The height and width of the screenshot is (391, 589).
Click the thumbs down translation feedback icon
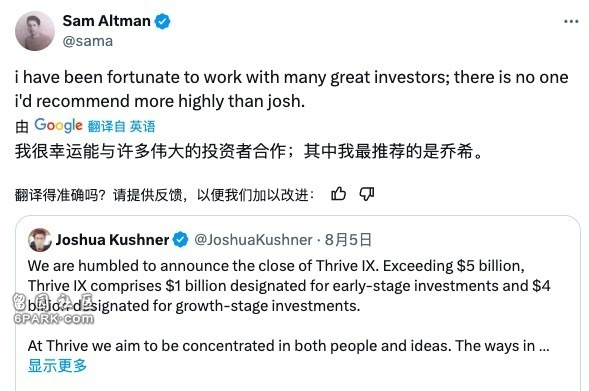point(367,194)
